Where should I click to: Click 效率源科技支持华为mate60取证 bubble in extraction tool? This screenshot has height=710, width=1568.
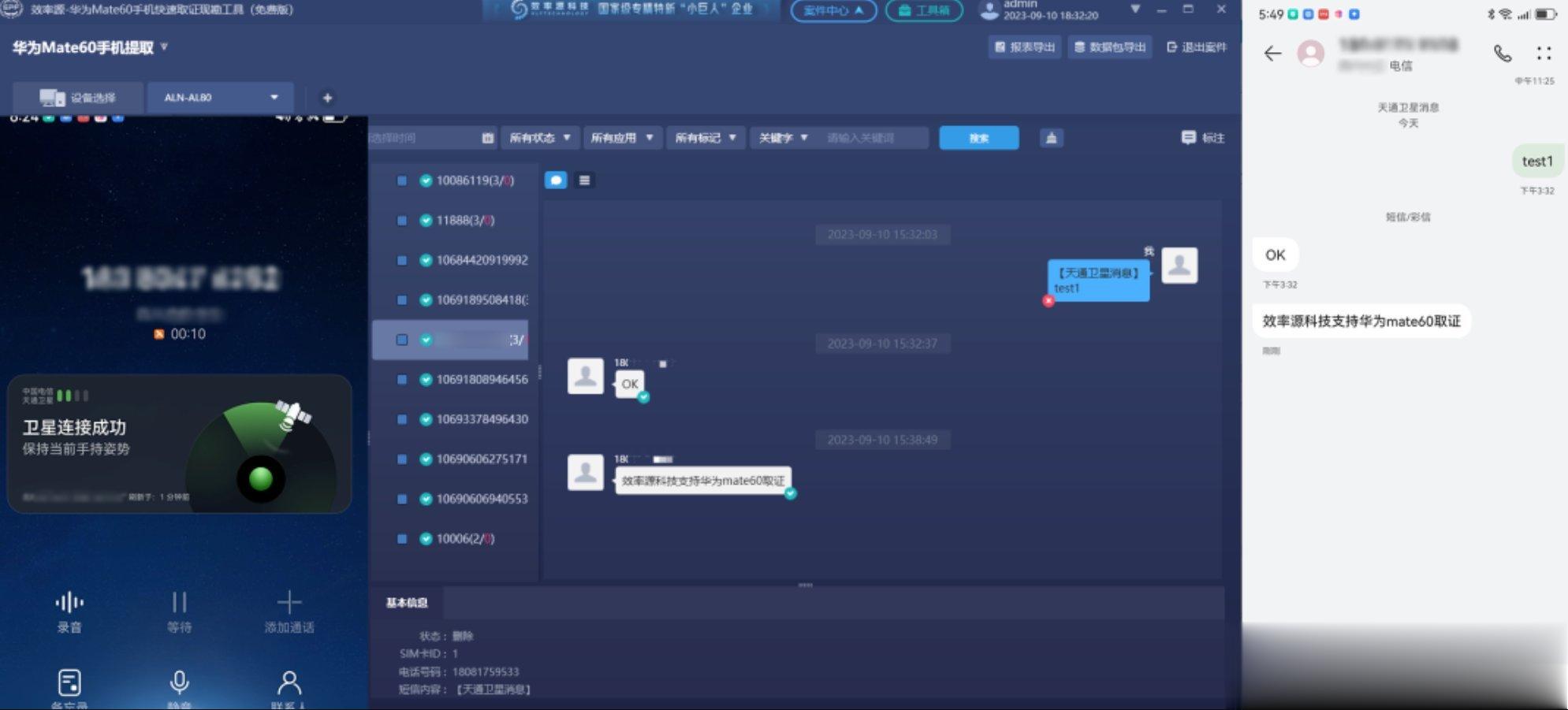703,481
